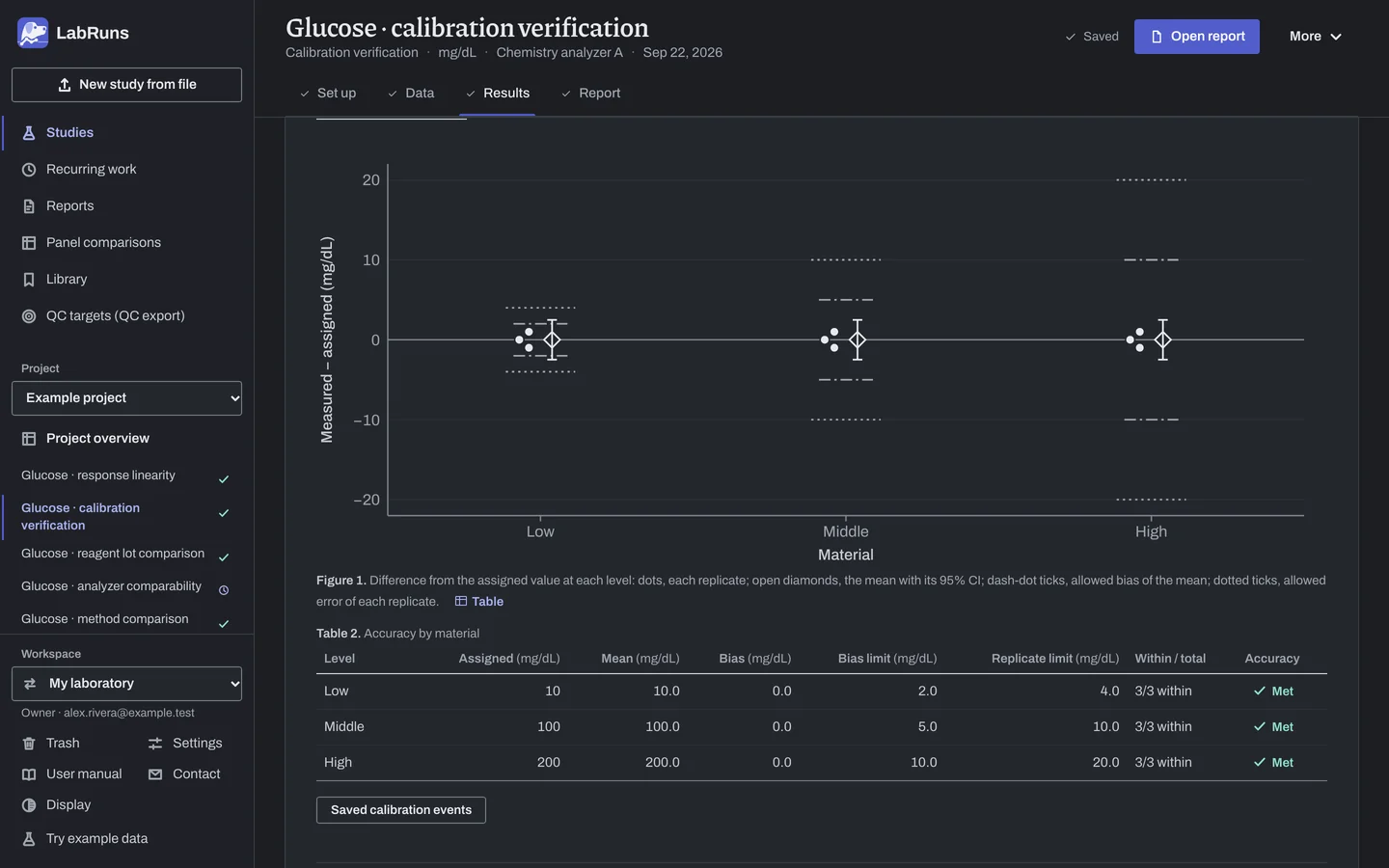The image size is (1389, 868).
Task: Click the Met status in the High row
Action: point(1273,763)
